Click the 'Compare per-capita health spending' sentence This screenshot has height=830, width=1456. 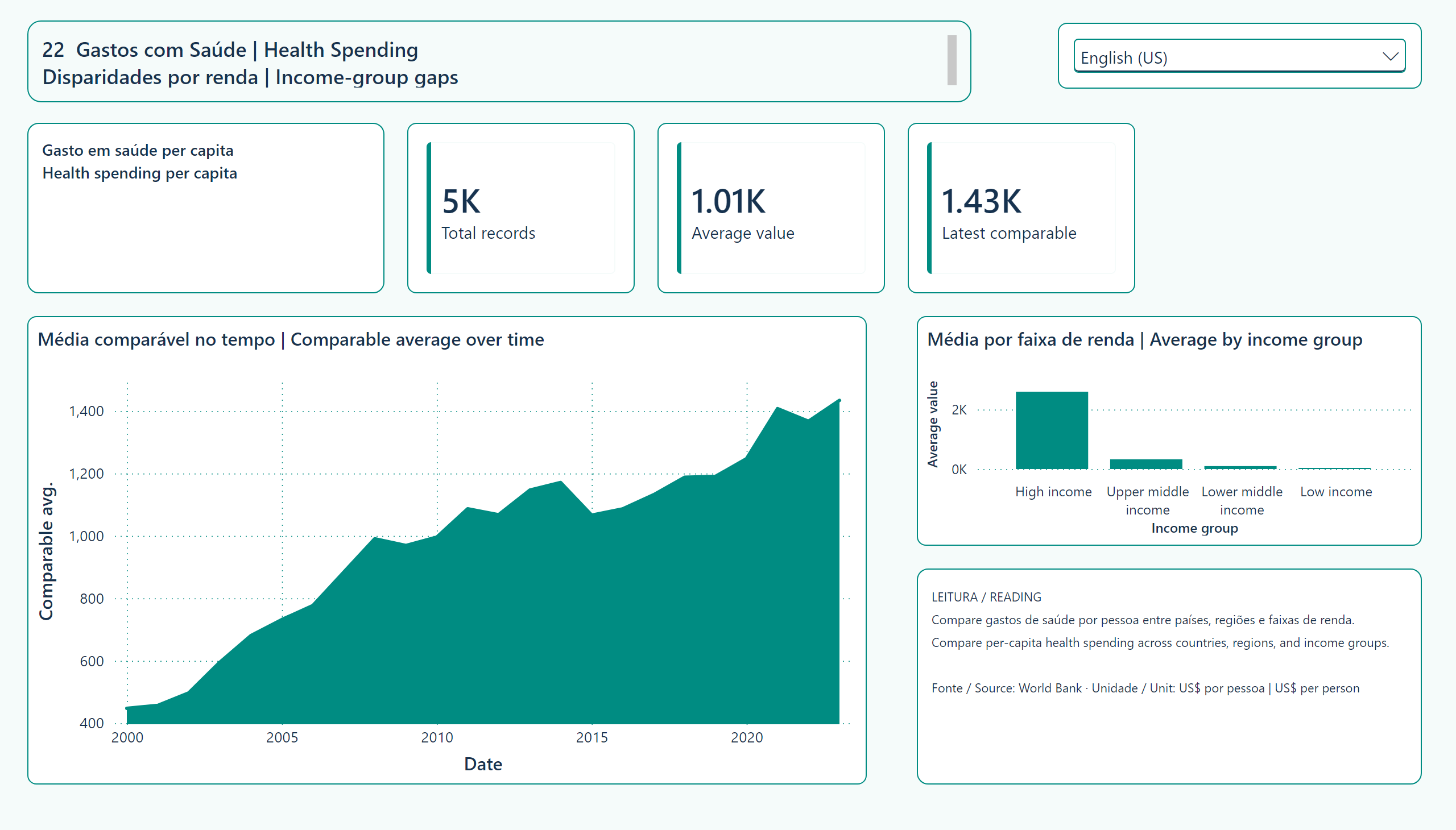point(1160,642)
